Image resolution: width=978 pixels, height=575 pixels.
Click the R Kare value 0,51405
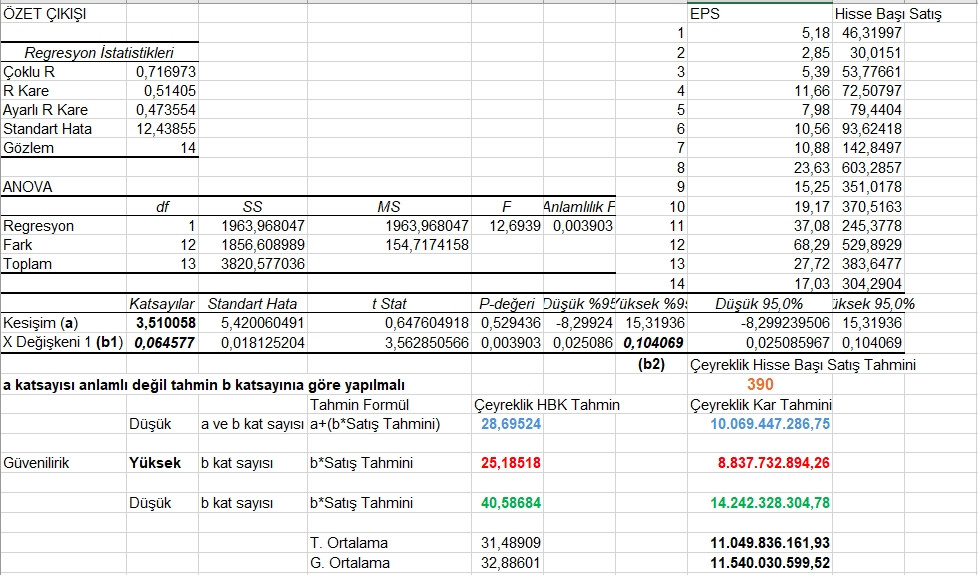click(170, 91)
